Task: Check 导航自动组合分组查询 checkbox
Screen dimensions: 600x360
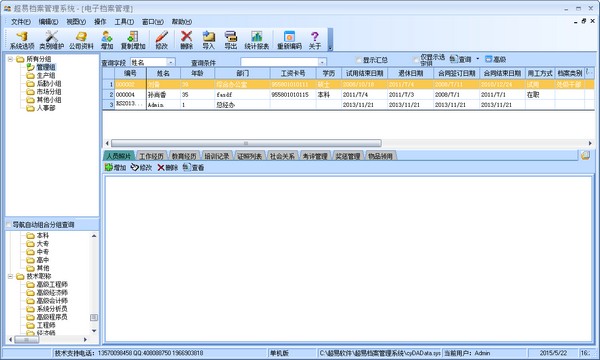Action: [8, 225]
